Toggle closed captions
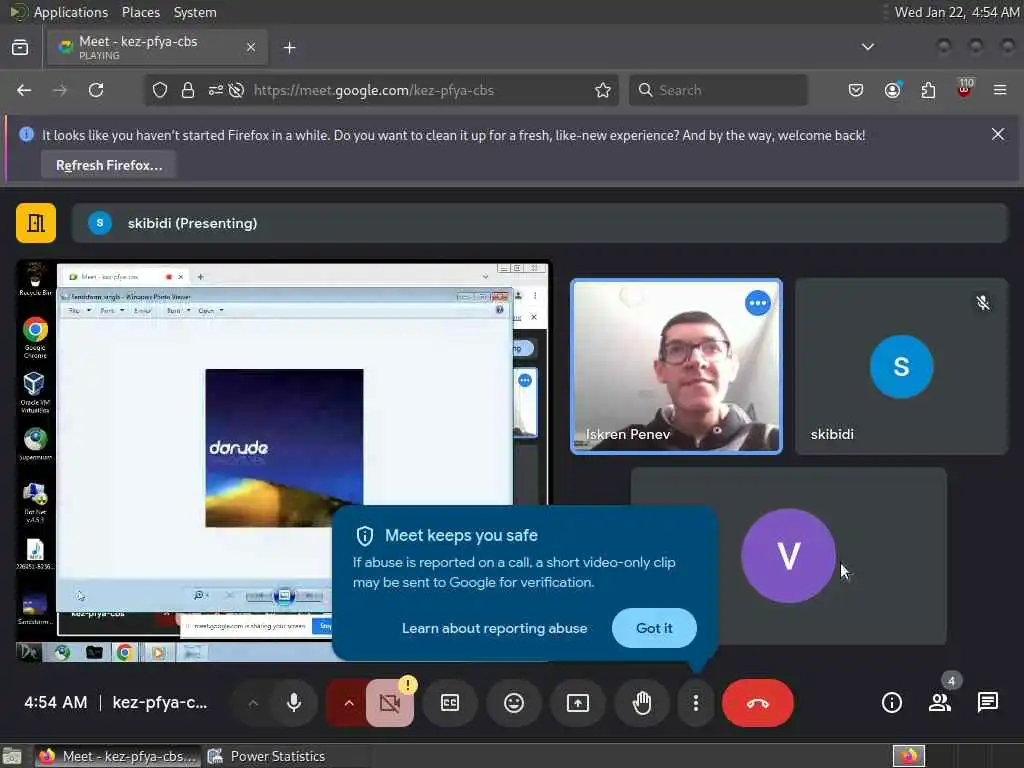This screenshot has height=768, width=1024. [x=450, y=703]
